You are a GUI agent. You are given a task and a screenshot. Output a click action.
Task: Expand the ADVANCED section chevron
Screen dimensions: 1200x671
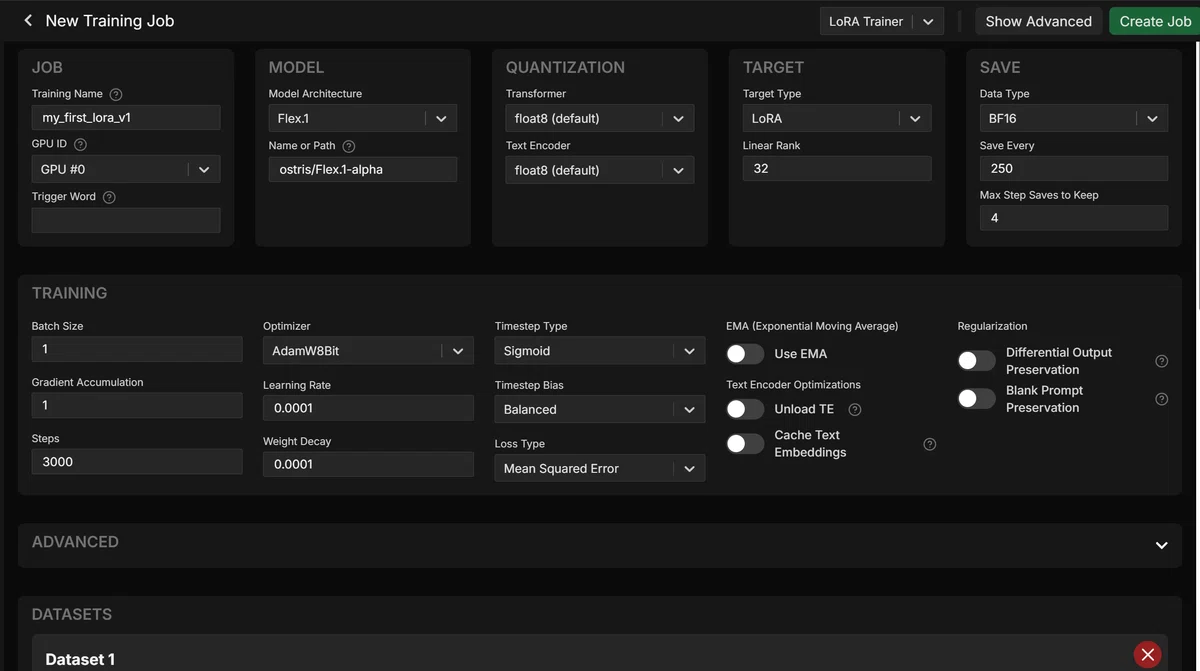click(1161, 545)
